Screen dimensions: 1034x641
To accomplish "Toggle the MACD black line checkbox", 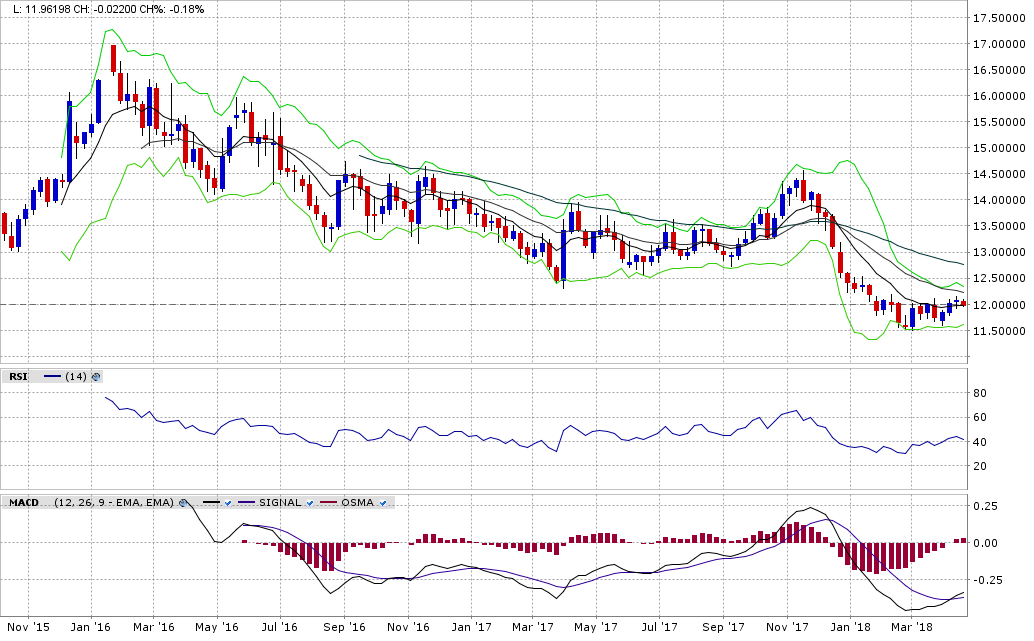I will 228,502.
